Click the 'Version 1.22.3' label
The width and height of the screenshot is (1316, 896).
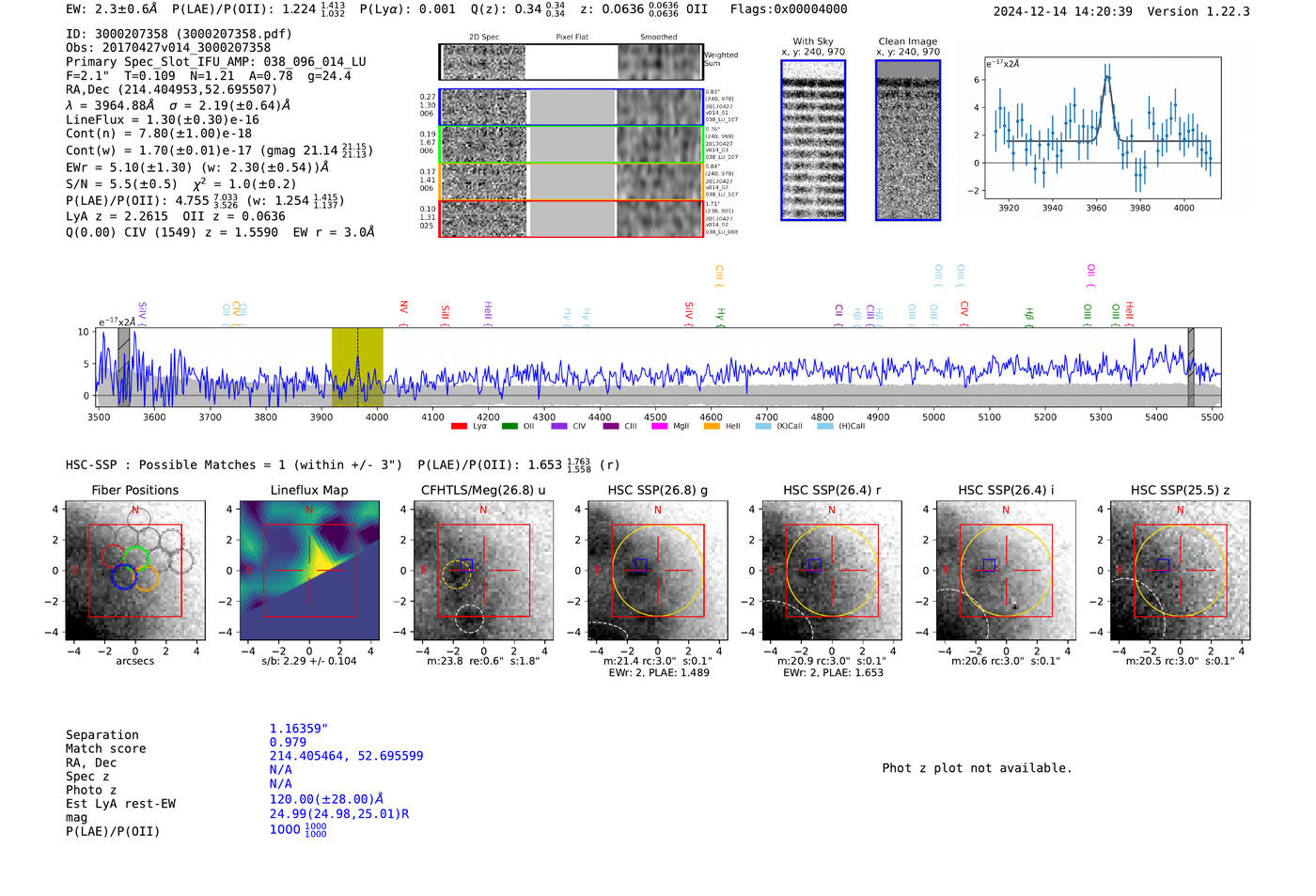[1198, 11]
